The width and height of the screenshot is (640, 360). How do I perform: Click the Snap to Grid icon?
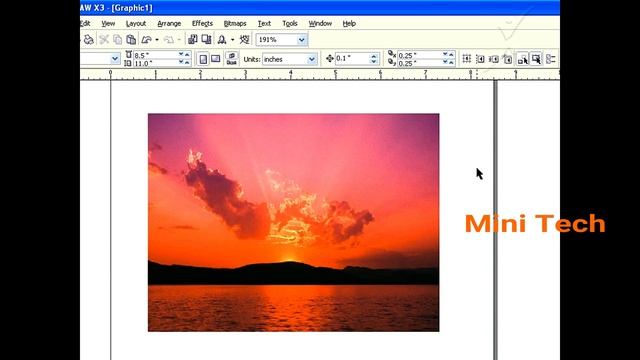point(467,59)
